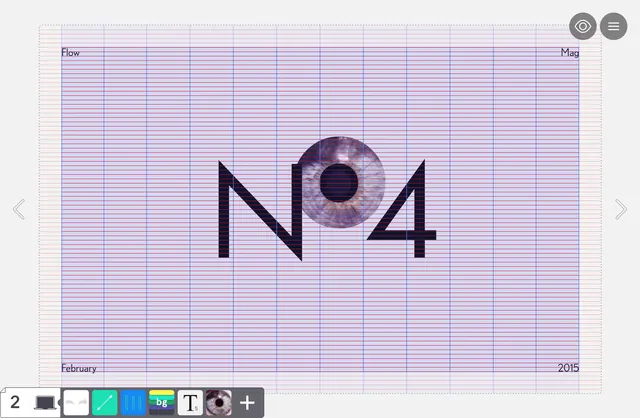Screen dimensions: 640x418
Task: Select the eye image thumbnail in toolbar
Action: (219, 403)
